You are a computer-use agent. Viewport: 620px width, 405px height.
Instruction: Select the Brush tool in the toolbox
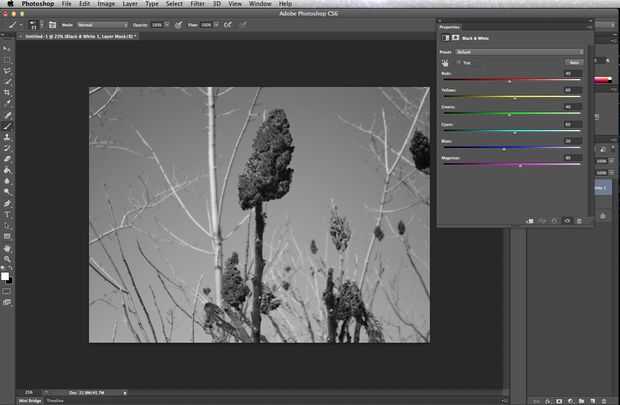tap(7, 126)
